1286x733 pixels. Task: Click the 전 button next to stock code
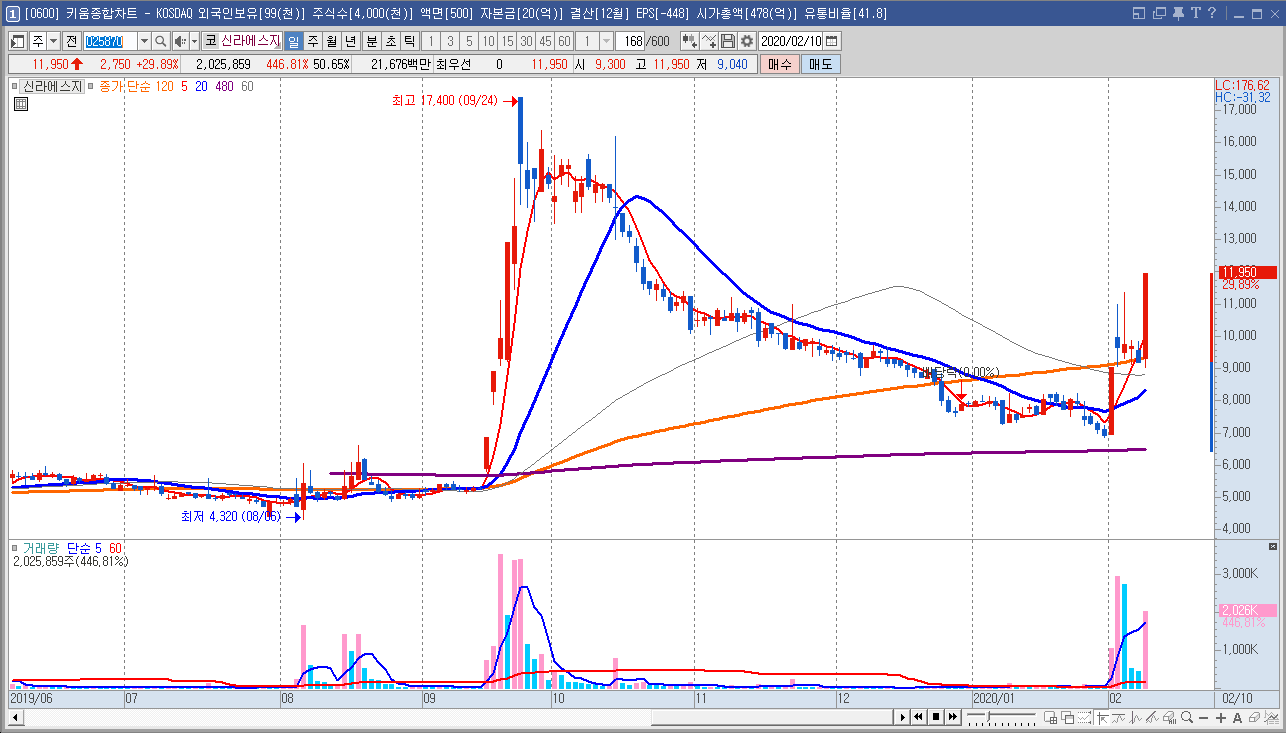tap(71, 41)
